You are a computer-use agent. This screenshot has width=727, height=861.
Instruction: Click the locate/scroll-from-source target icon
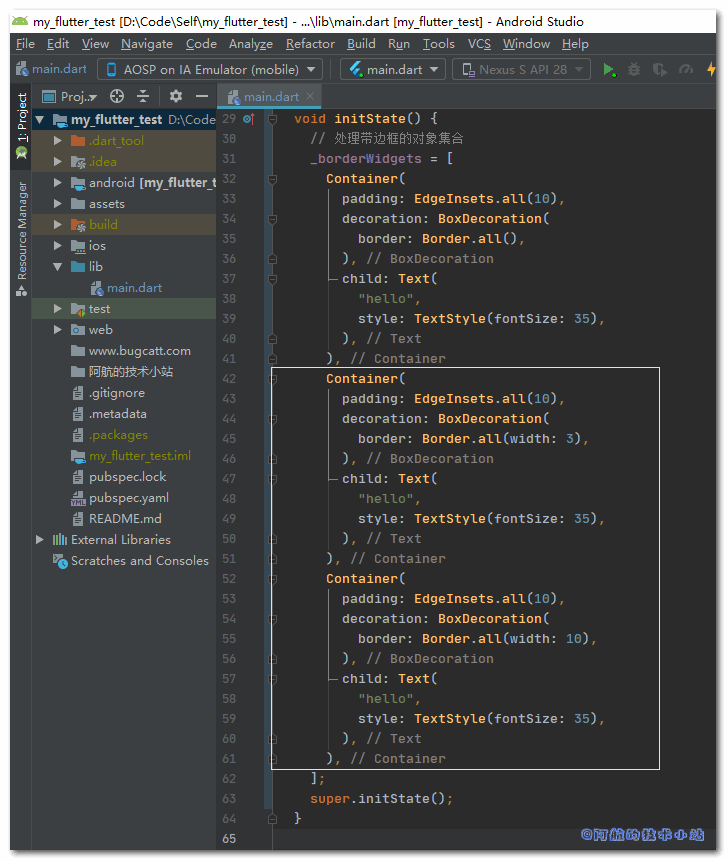coord(116,96)
